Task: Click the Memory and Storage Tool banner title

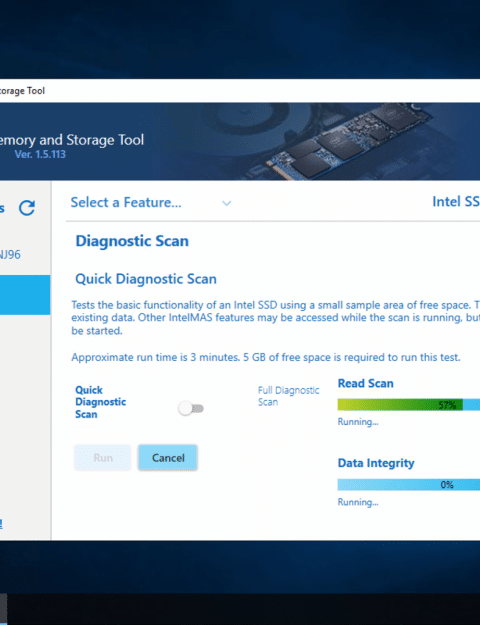Action: coord(72,140)
